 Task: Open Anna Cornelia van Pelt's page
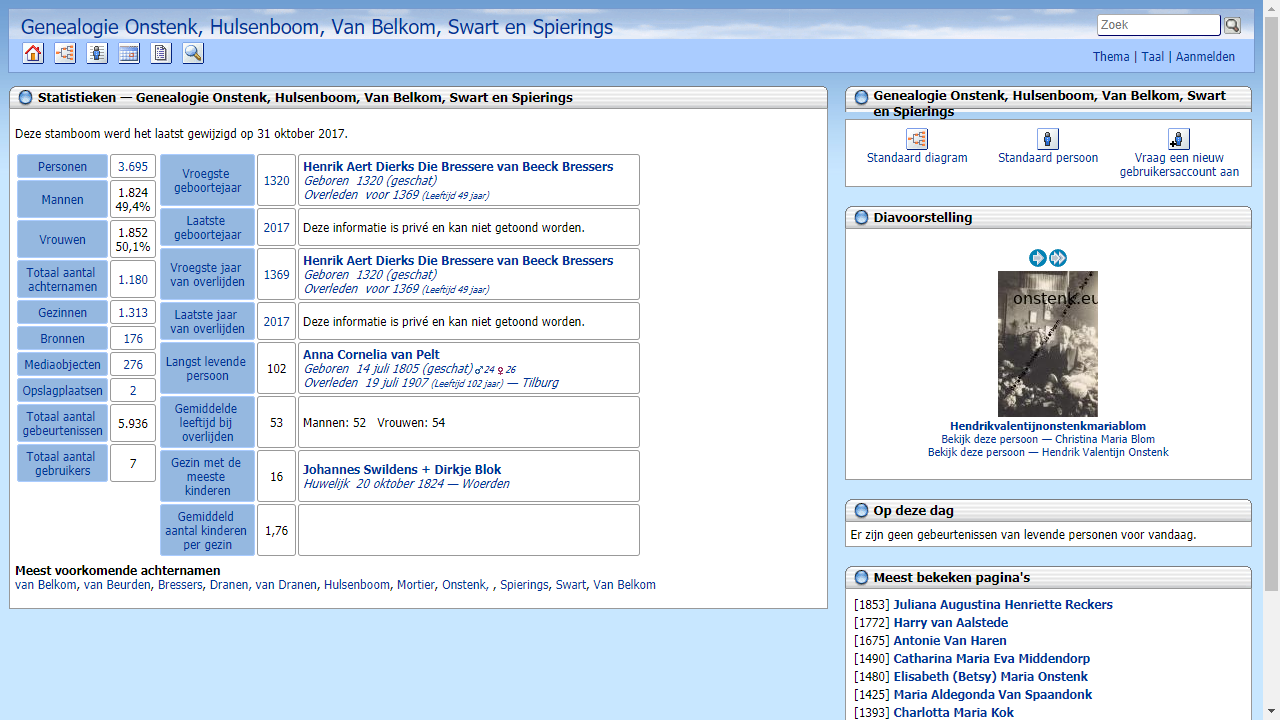(371, 355)
